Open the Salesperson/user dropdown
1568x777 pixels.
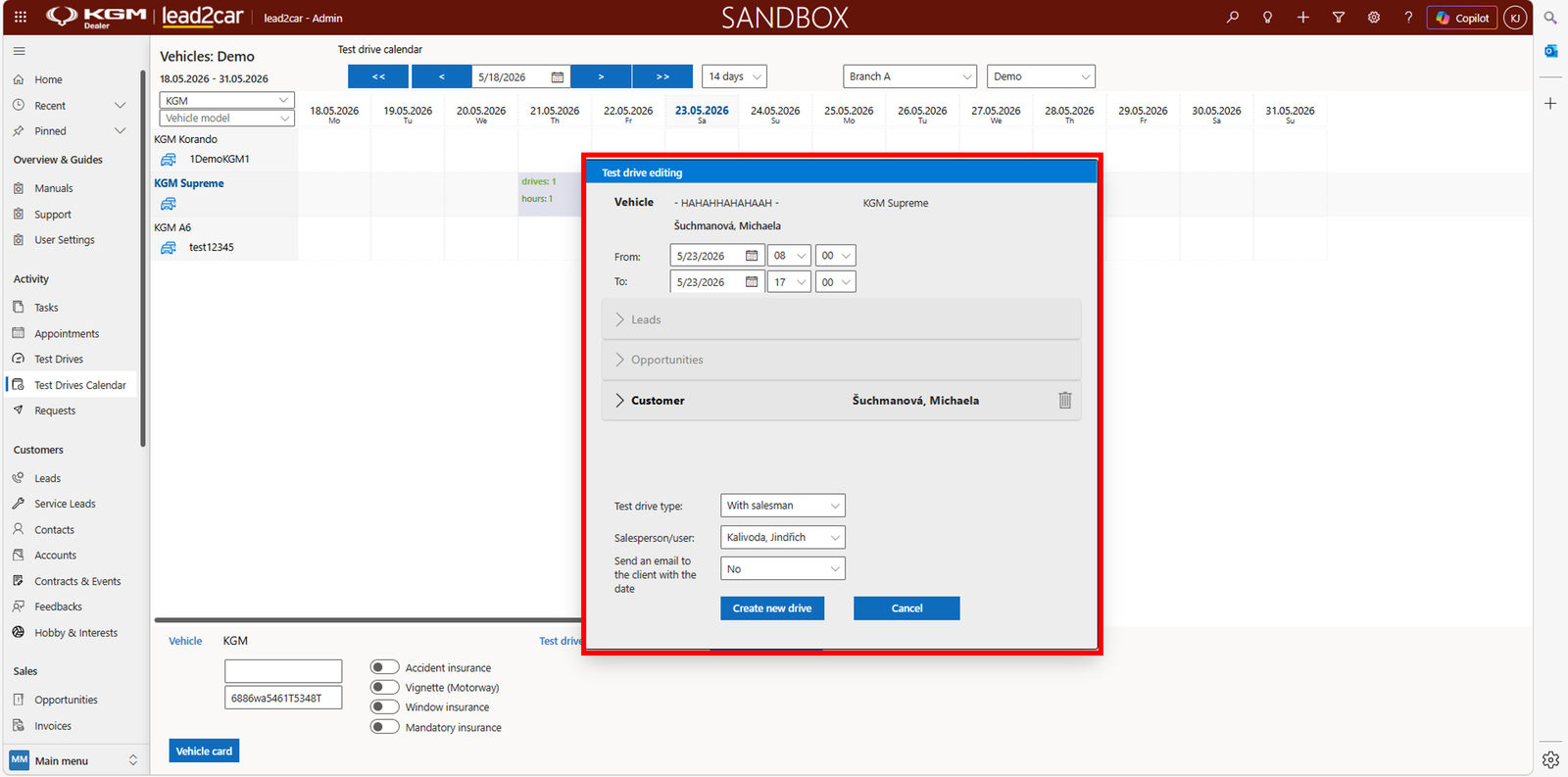783,537
